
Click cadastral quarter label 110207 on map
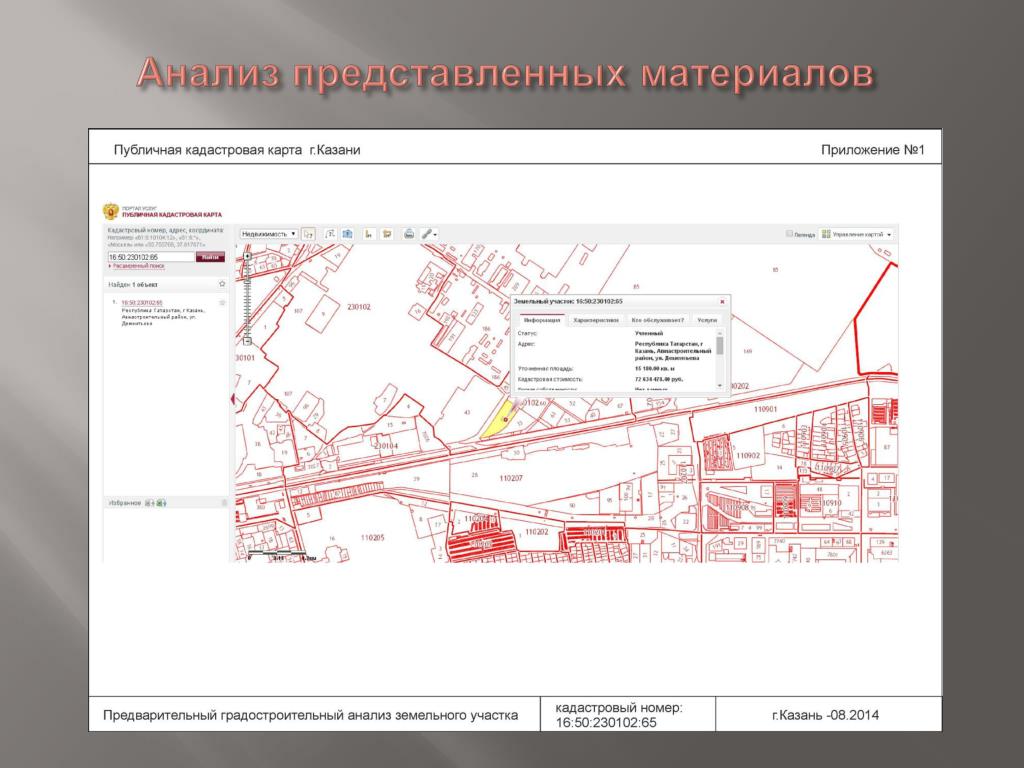tap(511, 479)
